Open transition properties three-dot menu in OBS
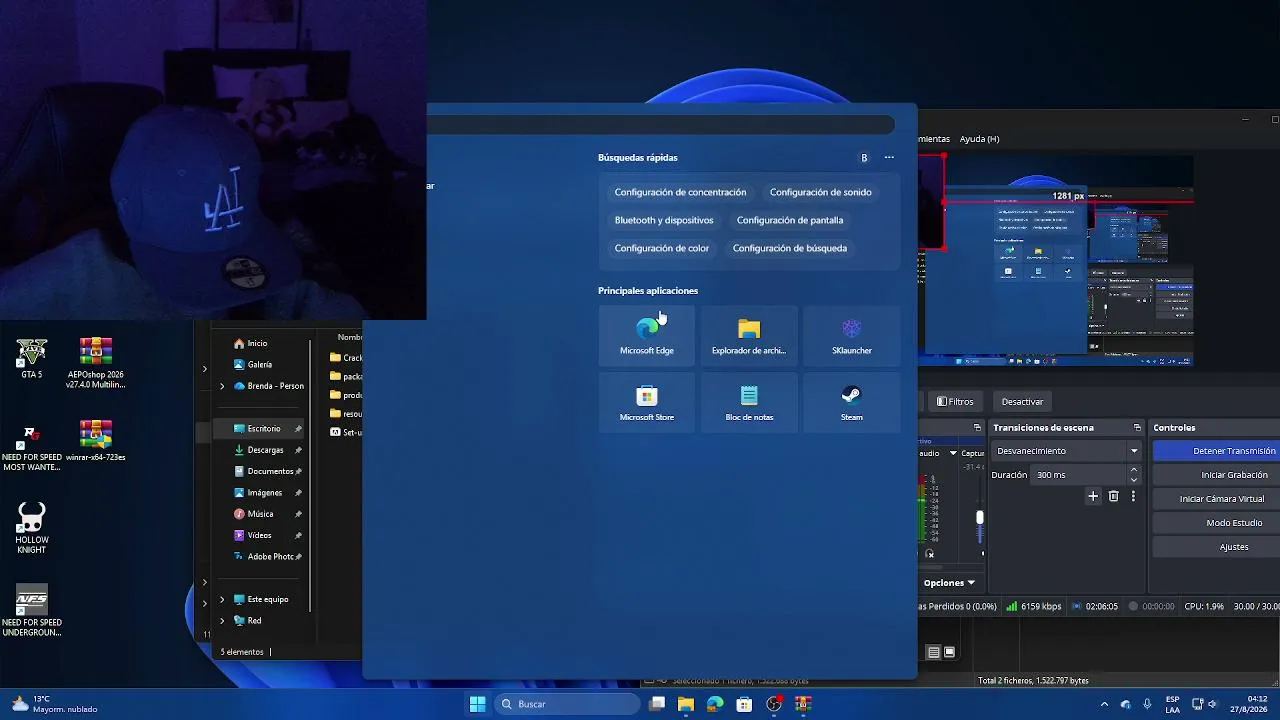The width and height of the screenshot is (1280, 720). point(1133,496)
